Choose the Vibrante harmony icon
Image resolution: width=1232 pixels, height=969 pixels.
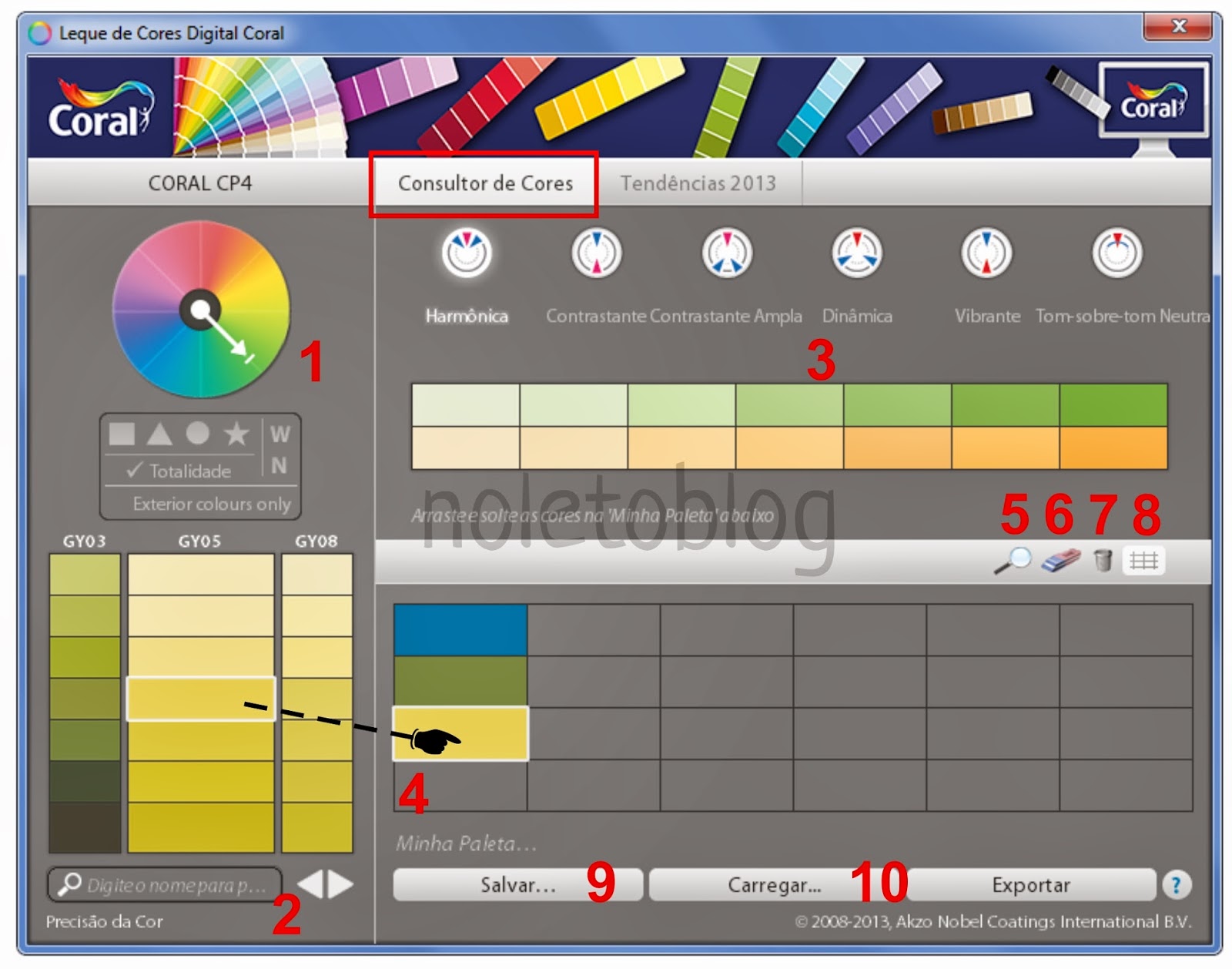click(x=986, y=252)
